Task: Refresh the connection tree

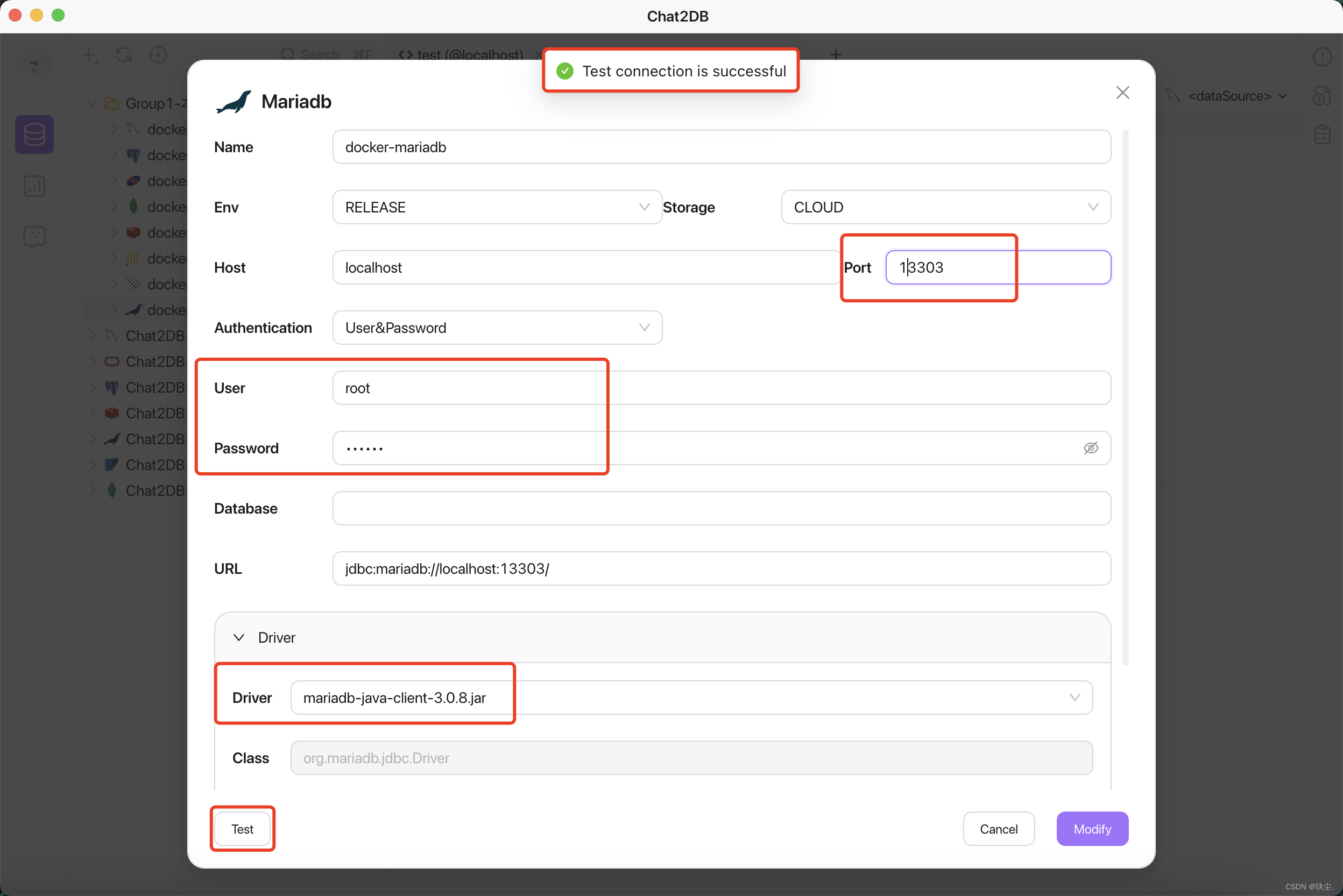Action: point(124,55)
